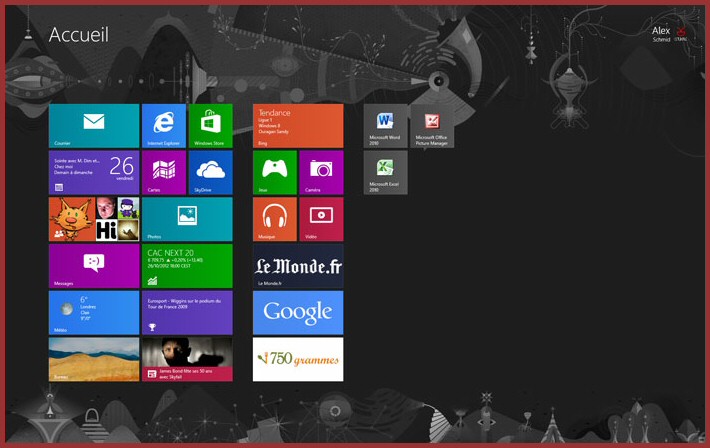Launch Microsoft Excel 2010 tile
The width and height of the screenshot is (710, 448).
385,173
